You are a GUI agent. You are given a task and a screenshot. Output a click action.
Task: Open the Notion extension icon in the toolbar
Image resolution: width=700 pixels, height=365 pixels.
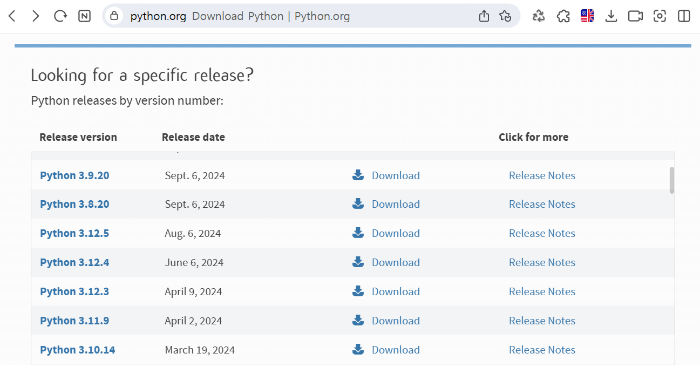click(84, 17)
